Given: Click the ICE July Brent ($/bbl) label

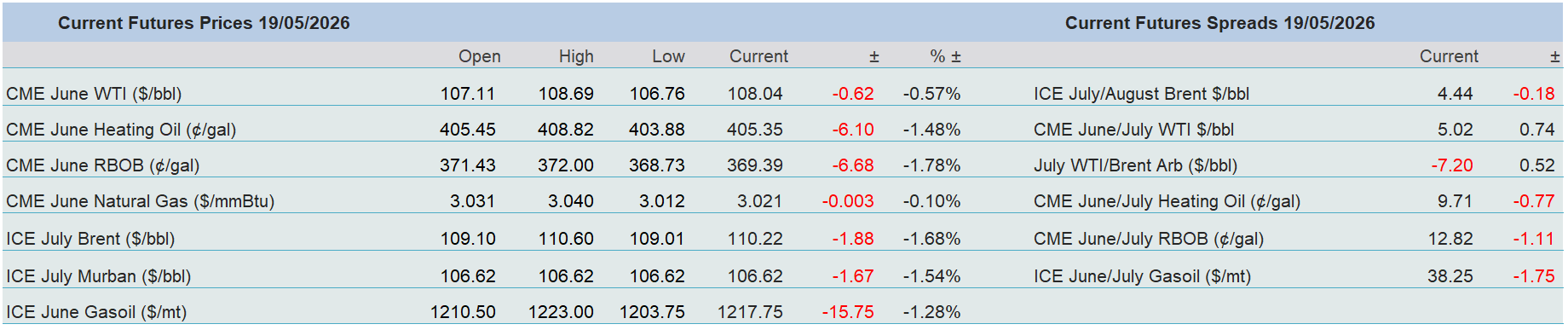Looking at the screenshot, I should coord(90,239).
